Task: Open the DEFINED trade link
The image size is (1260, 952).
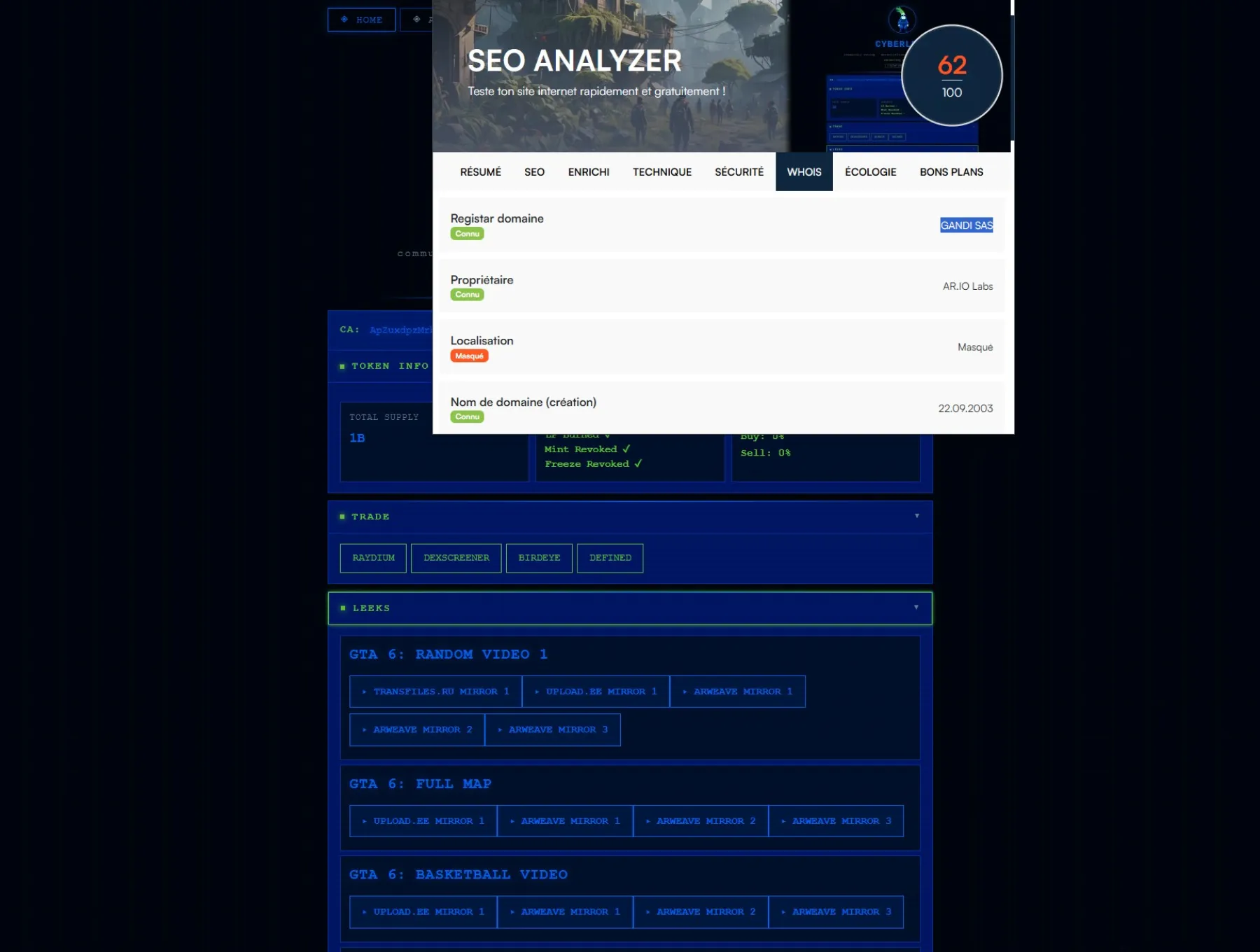Action: click(x=610, y=558)
